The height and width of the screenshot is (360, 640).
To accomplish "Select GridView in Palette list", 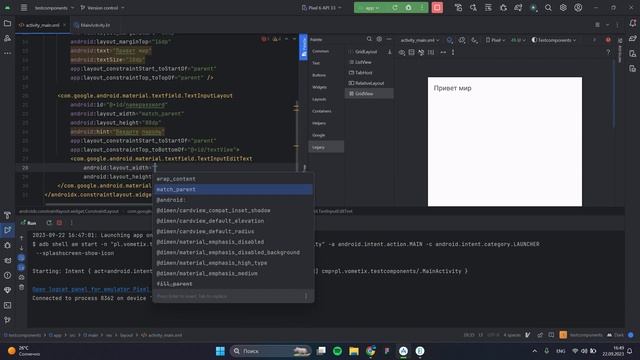I will [x=370, y=93].
